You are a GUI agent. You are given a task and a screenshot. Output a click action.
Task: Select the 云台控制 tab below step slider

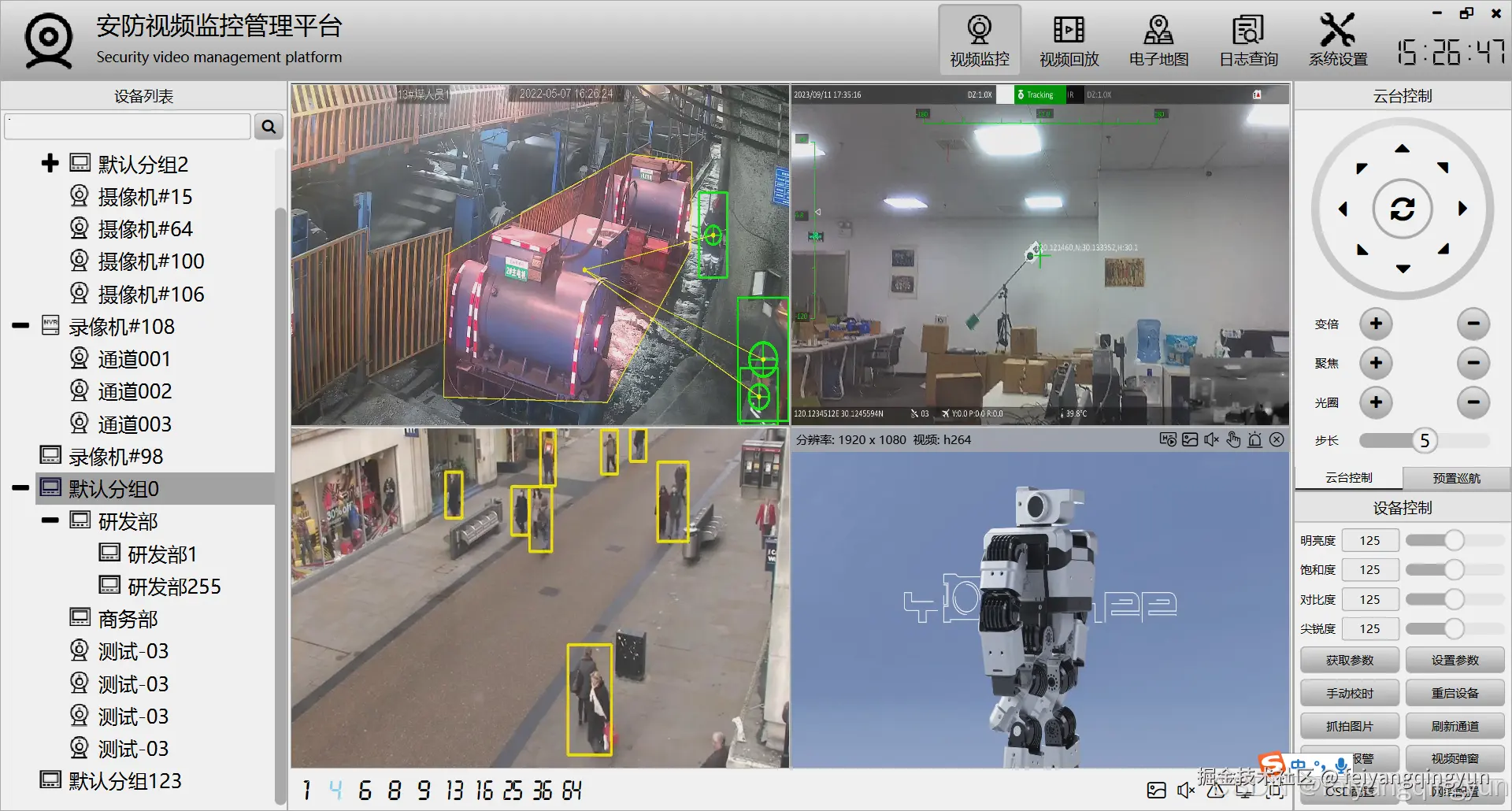click(1349, 478)
